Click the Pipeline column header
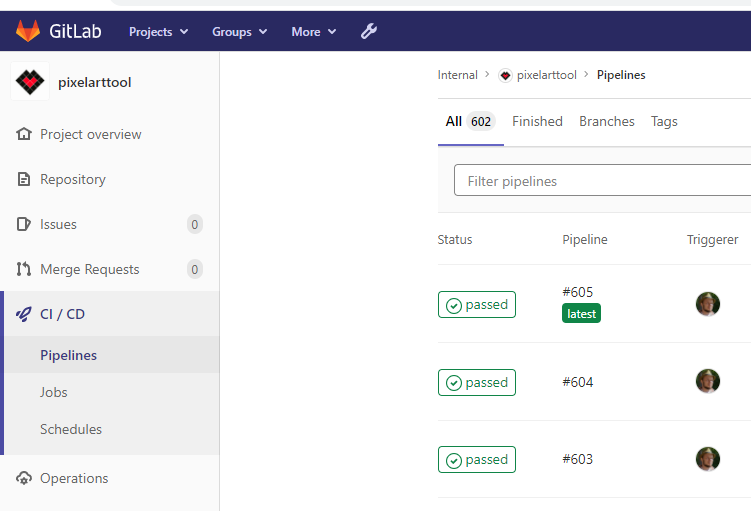Screen dimensions: 751x511 [585, 239]
